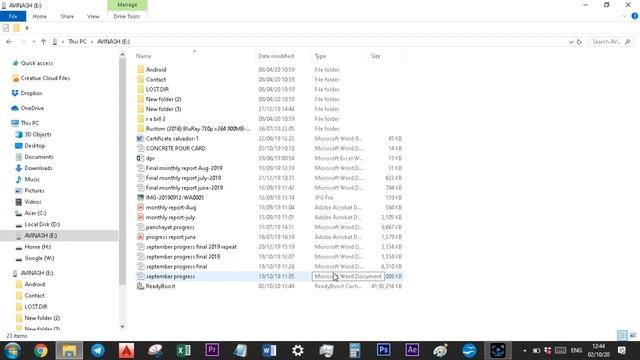Select monthly report-july PDF icon

click(140, 217)
